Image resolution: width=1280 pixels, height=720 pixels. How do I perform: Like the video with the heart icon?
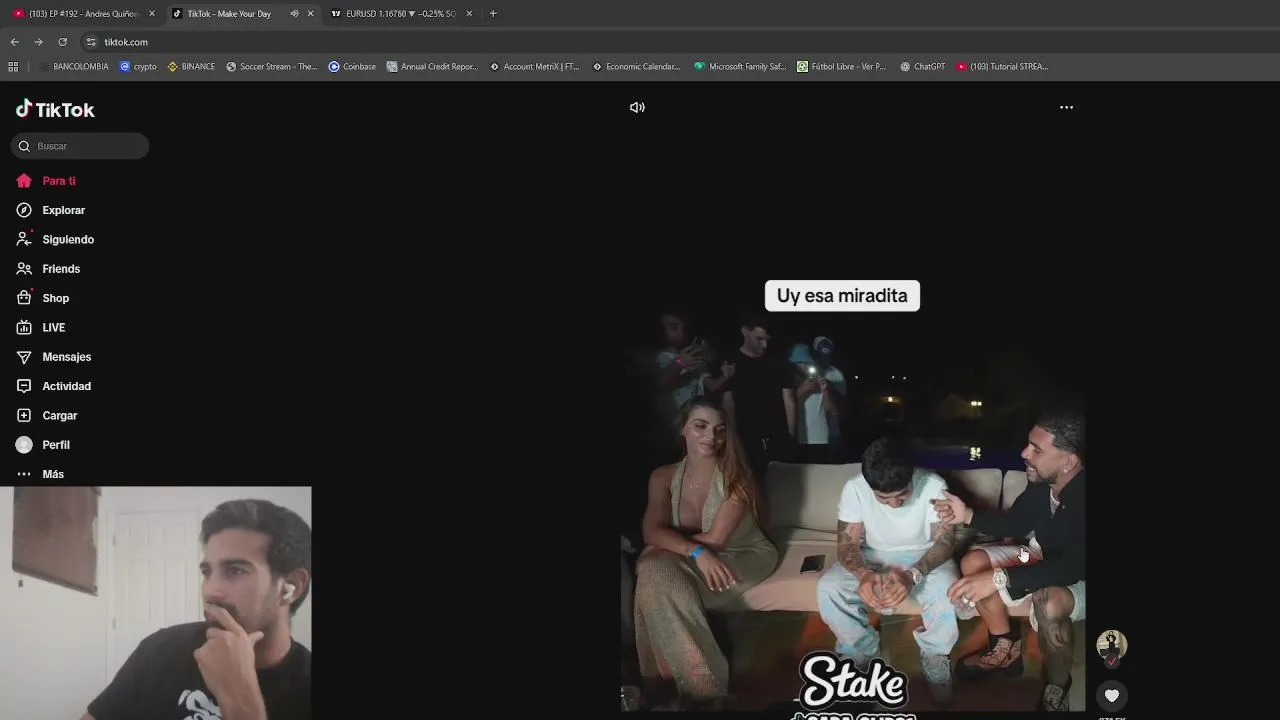pyautogui.click(x=1111, y=695)
